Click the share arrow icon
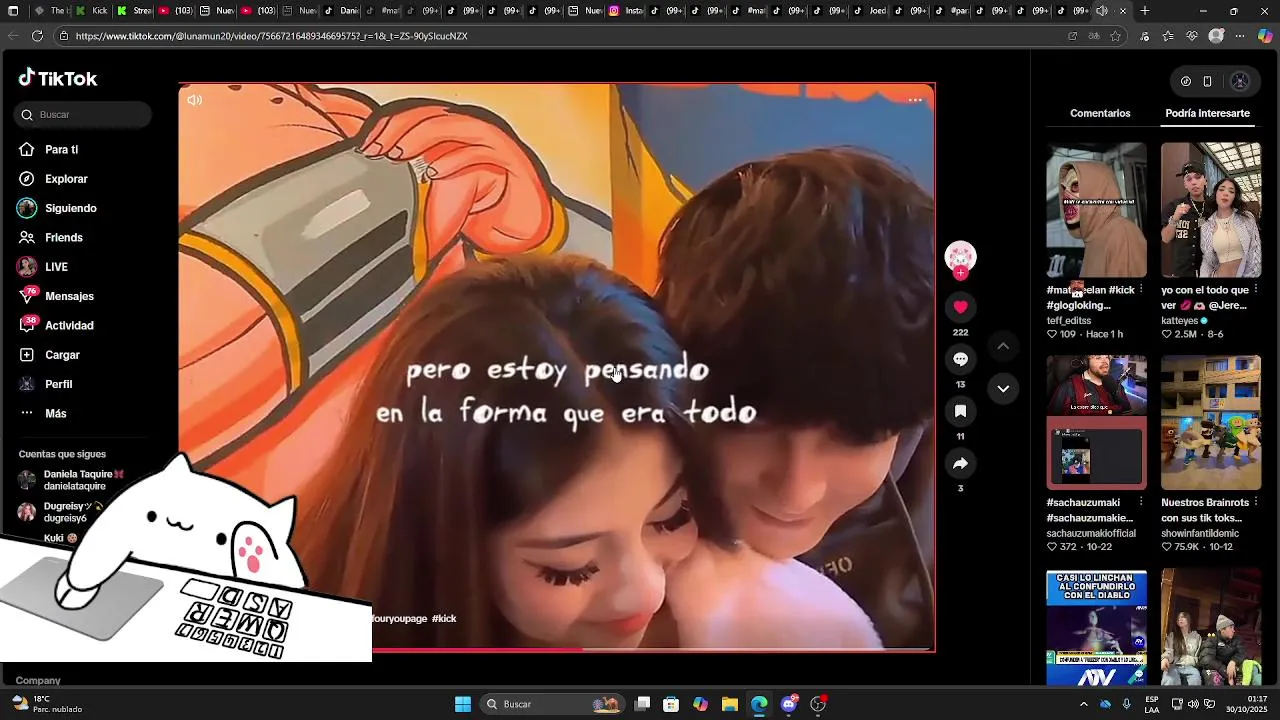The height and width of the screenshot is (720, 1280). tap(960, 463)
